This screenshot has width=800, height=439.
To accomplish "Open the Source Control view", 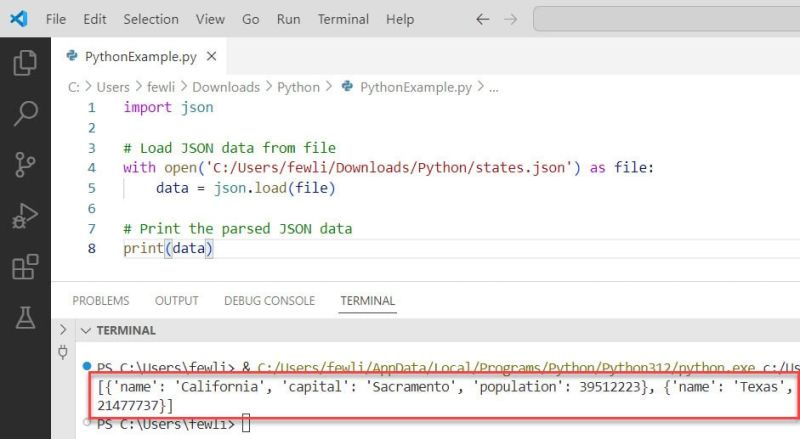I will coord(25,164).
